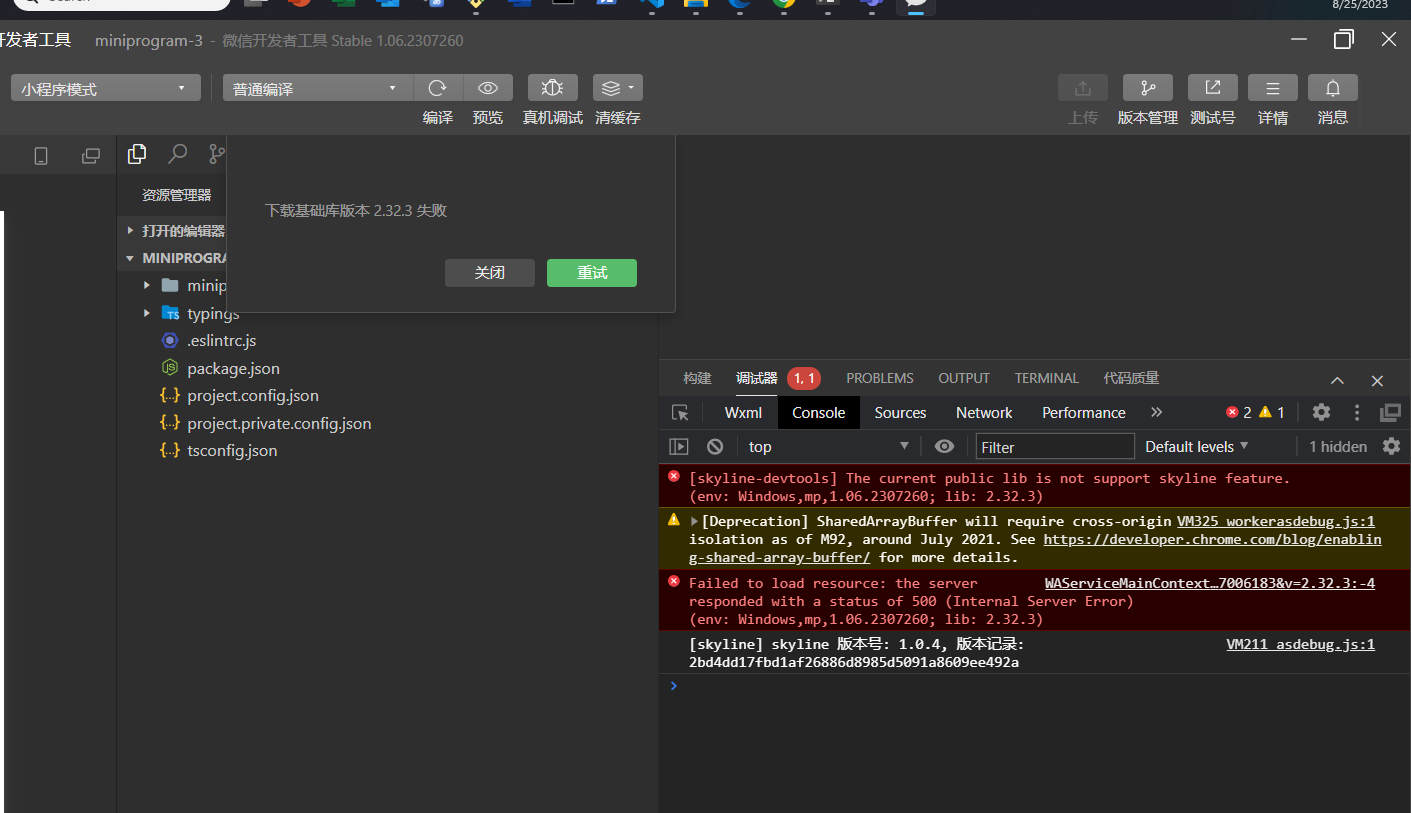The image size is (1411, 813).
Task: Close the debugger panel with the X
Action: 1377,380
